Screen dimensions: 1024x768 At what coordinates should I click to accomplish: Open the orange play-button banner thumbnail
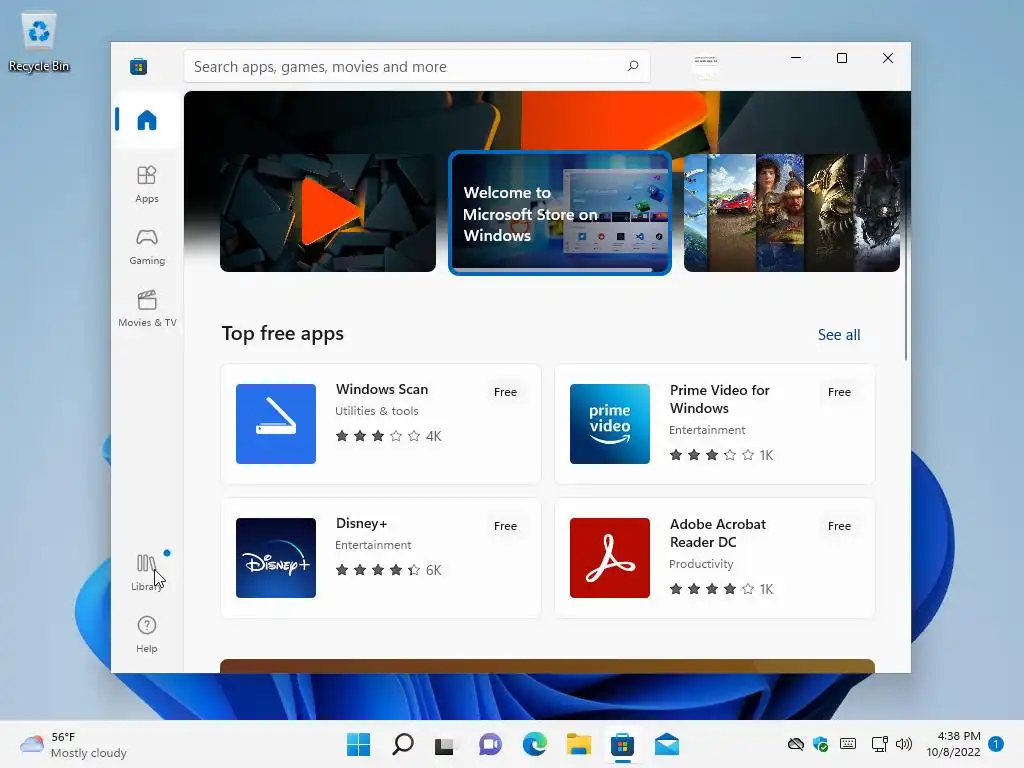click(328, 213)
